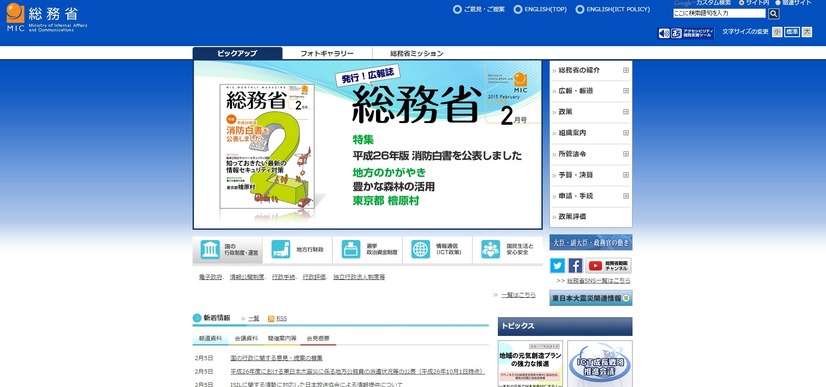Screen dimensions: 826x387
Task: Click the 新着情報 round arrow icon
Action: pyautogui.click(x=197, y=318)
